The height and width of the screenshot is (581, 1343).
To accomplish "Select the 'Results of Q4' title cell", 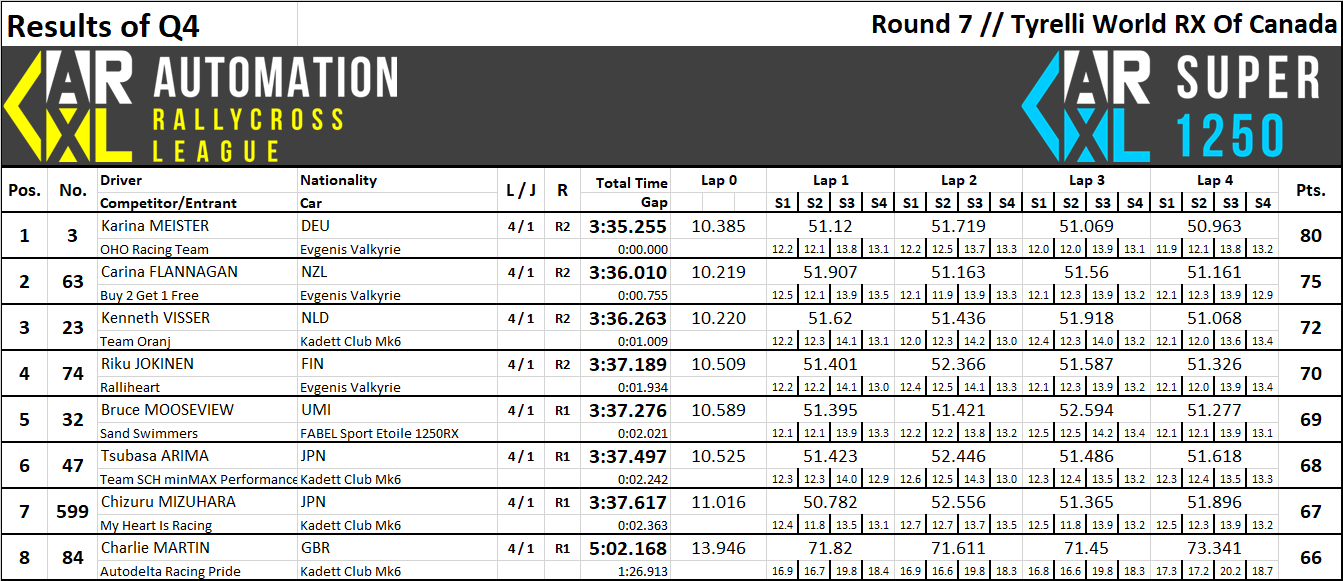I will 104,26.
